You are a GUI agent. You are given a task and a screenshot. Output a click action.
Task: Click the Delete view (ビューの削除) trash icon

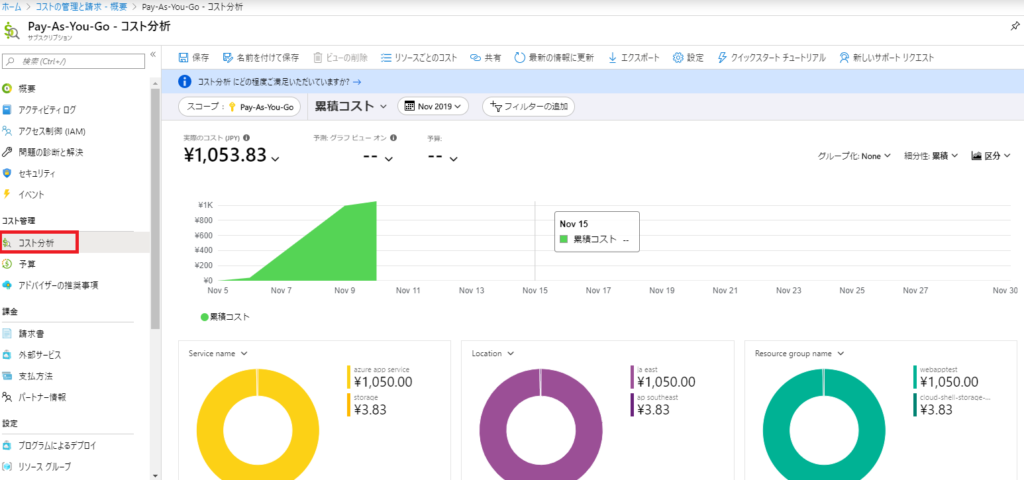318,57
